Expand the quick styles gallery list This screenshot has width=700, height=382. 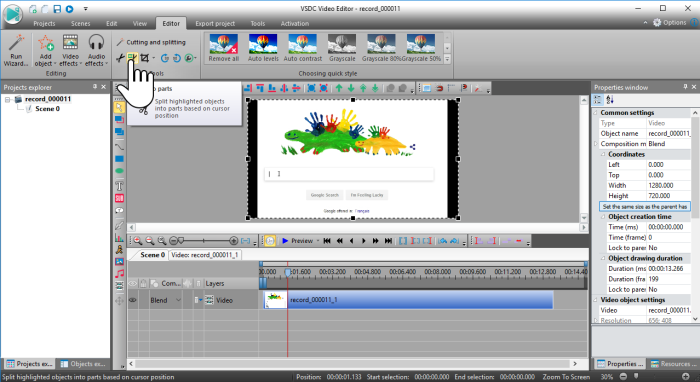point(447,59)
